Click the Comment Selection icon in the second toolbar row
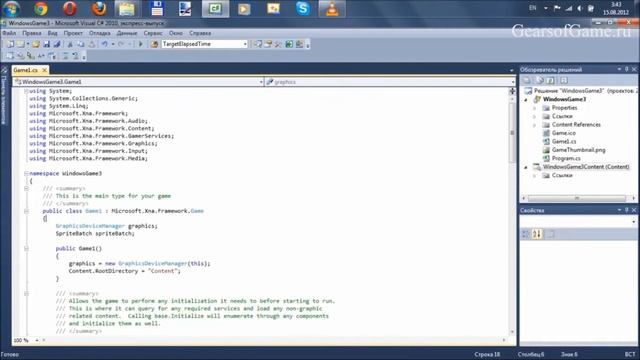This screenshot has width=640, height=360. point(65,56)
